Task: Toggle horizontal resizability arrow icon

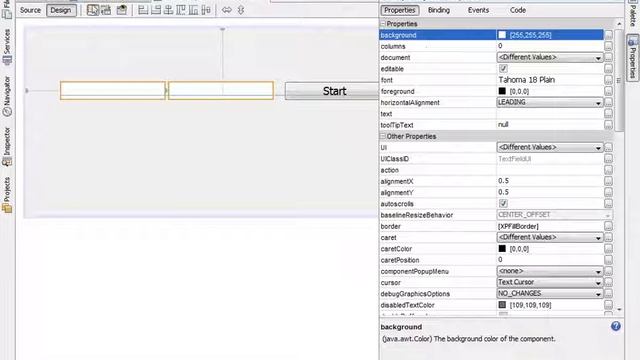Action: [227, 10]
